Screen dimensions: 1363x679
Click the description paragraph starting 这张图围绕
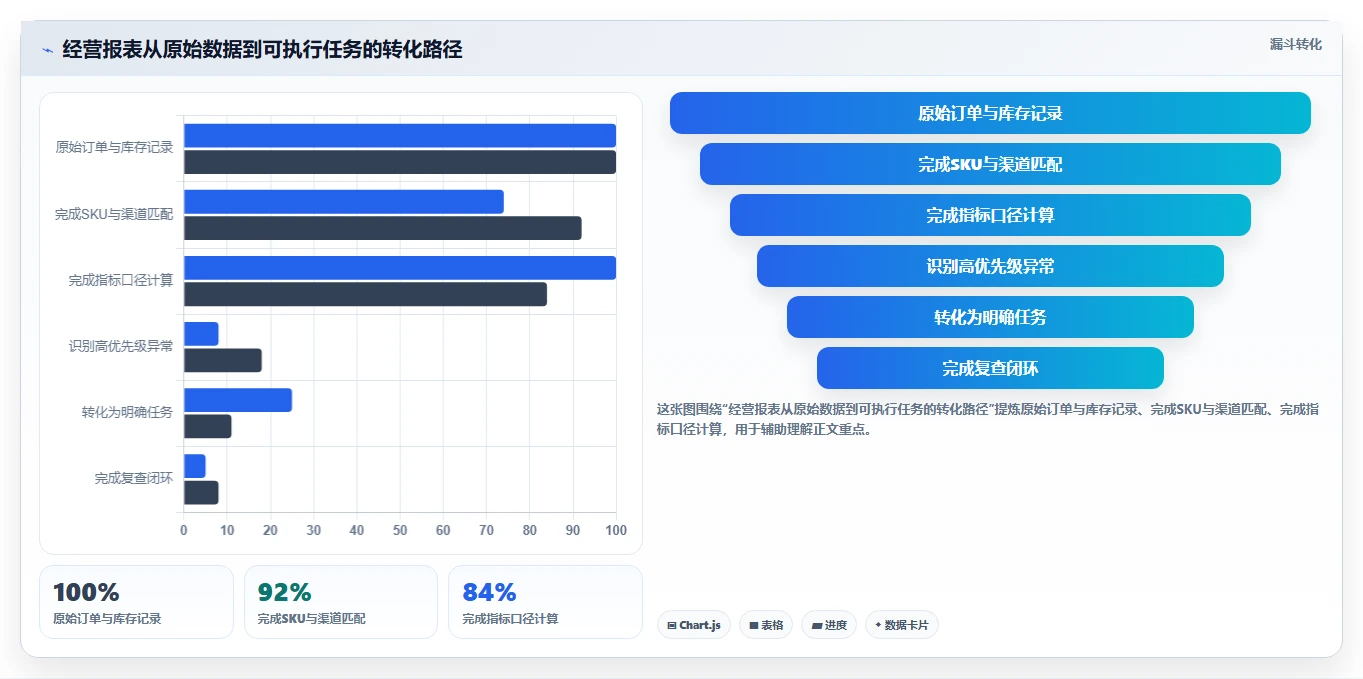click(x=988, y=420)
